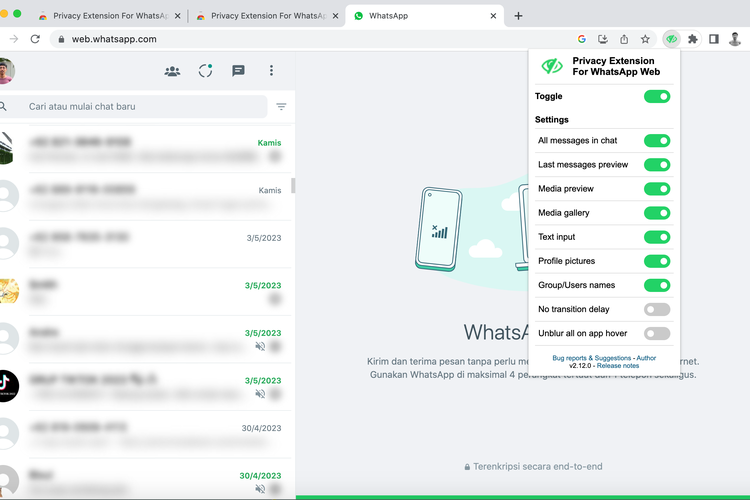
Task: Turn off All messages in chat blur
Action: click(x=656, y=141)
